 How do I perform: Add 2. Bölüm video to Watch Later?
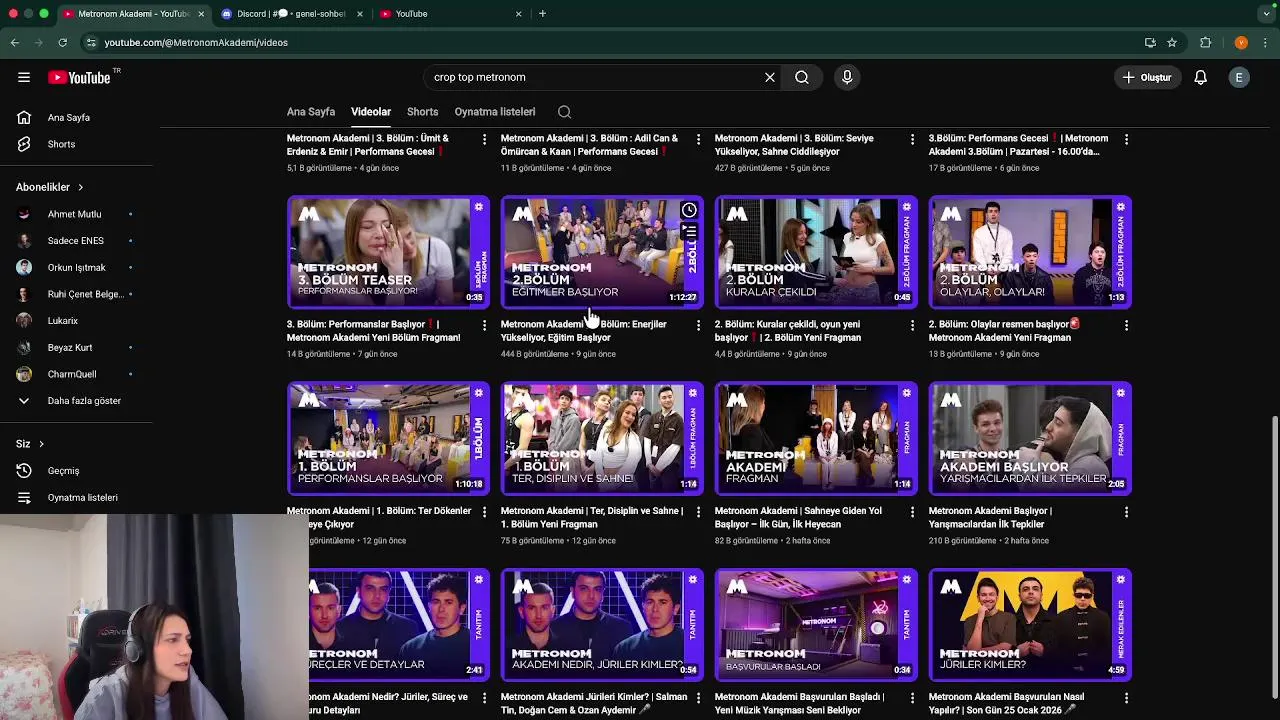[x=689, y=210]
